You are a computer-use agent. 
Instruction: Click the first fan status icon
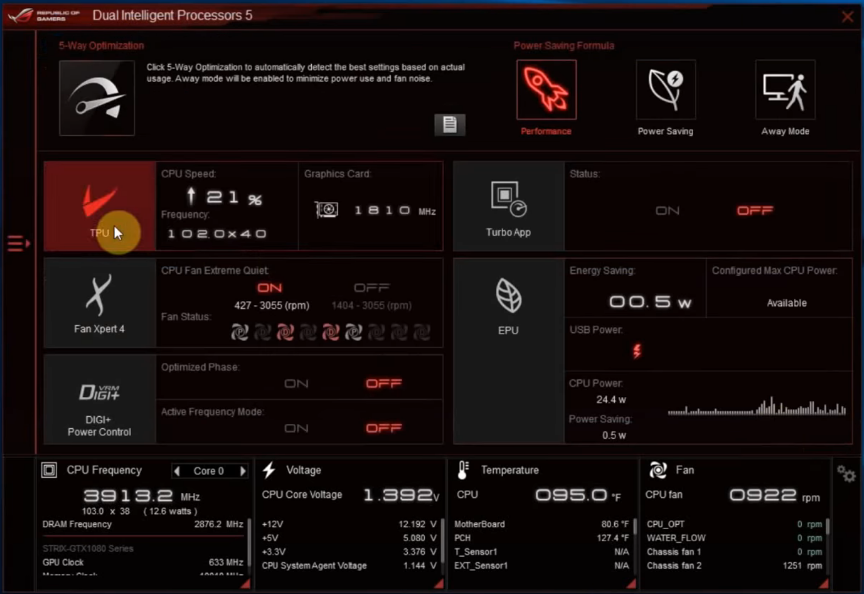point(240,332)
